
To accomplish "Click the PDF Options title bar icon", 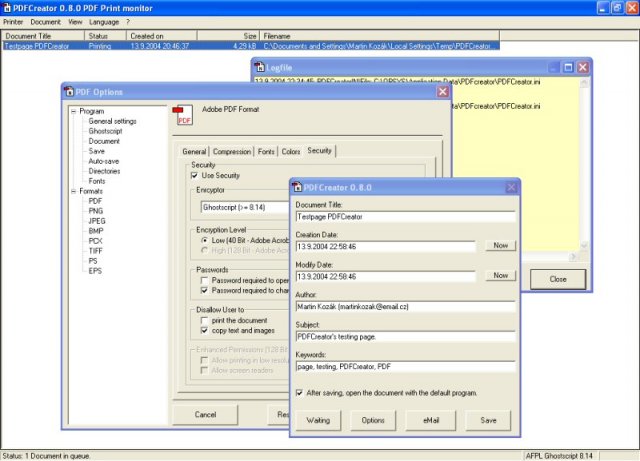I will [69, 91].
